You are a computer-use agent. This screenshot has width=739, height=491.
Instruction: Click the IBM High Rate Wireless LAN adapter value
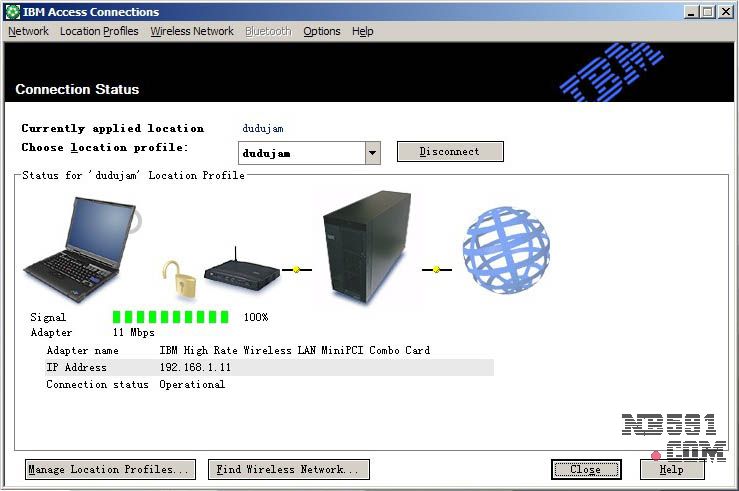pyautogui.click(x=295, y=351)
